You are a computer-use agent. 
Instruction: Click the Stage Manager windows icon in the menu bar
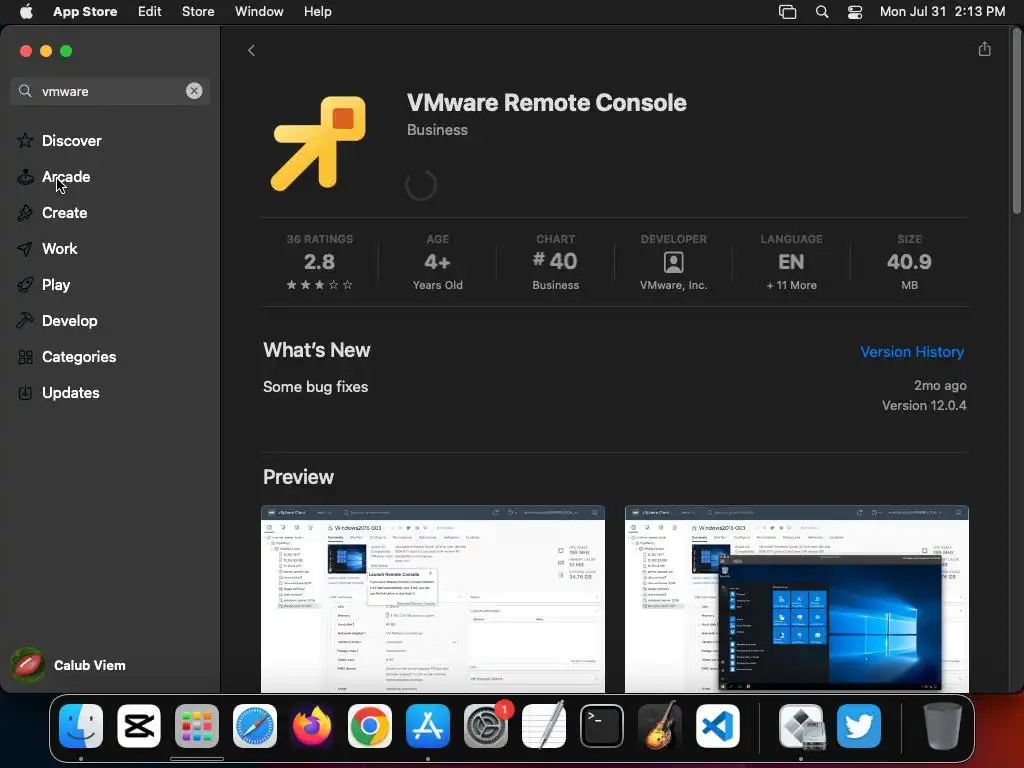pyautogui.click(x=788, y=12)
